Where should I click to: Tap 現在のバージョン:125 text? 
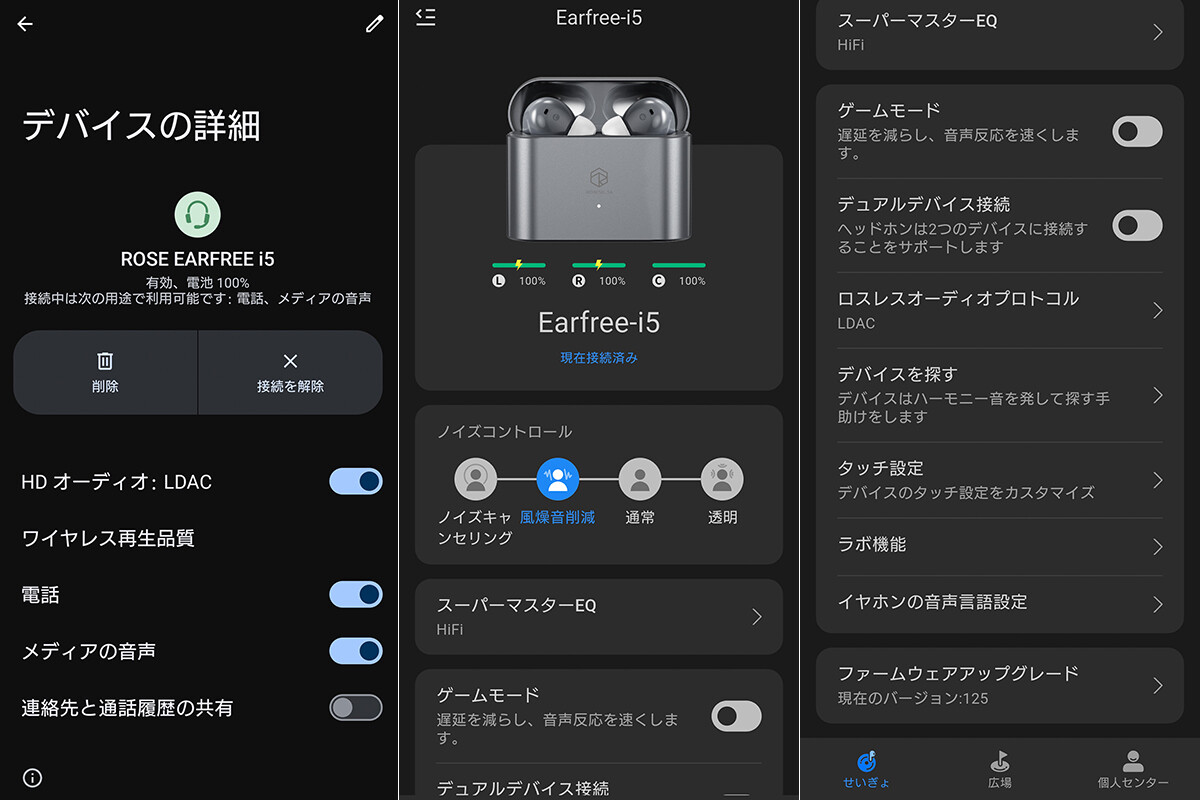pos(913,698)
